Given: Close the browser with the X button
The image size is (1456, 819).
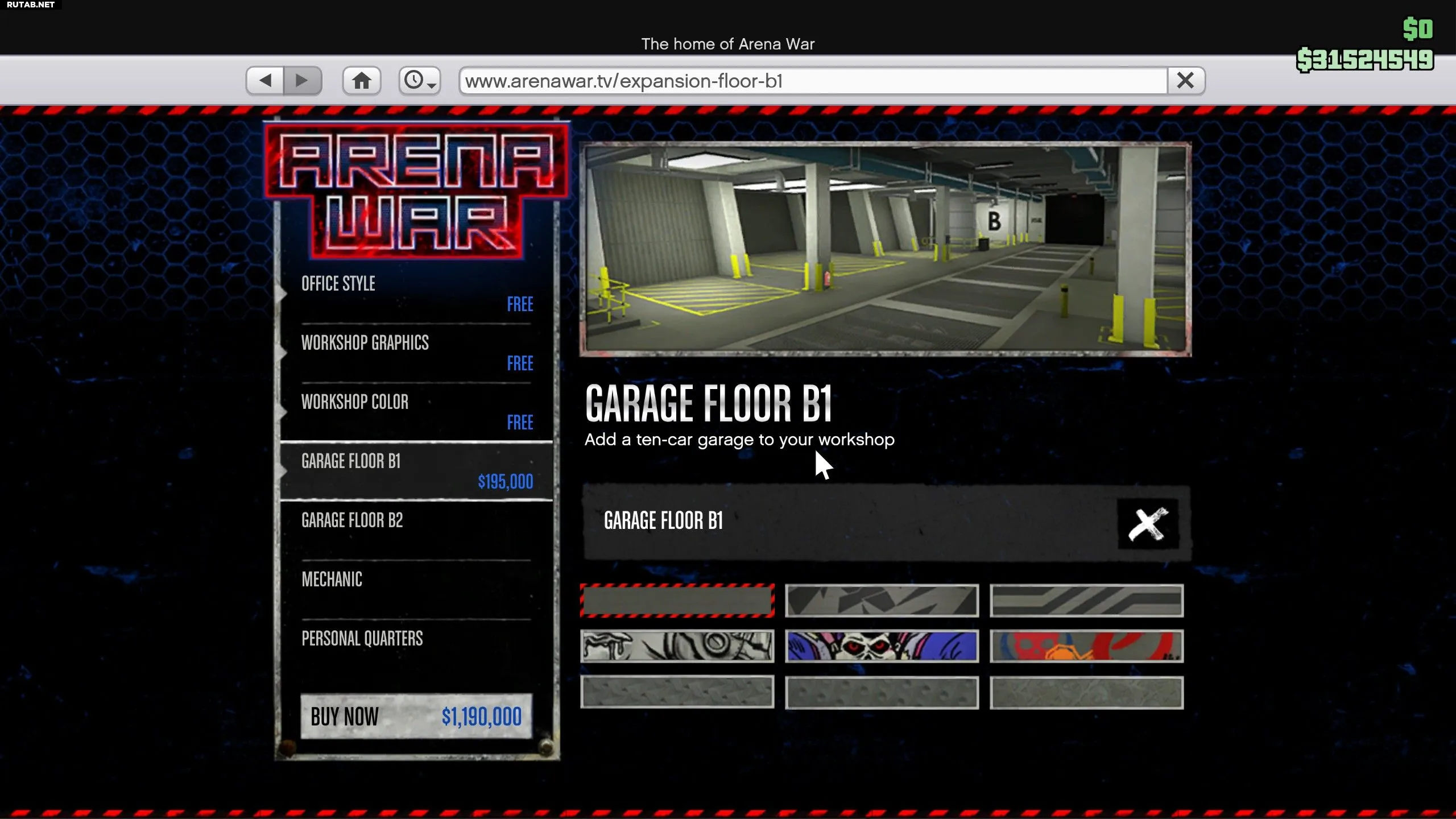Looking at the screenshot, I should tap(1185, 81).
